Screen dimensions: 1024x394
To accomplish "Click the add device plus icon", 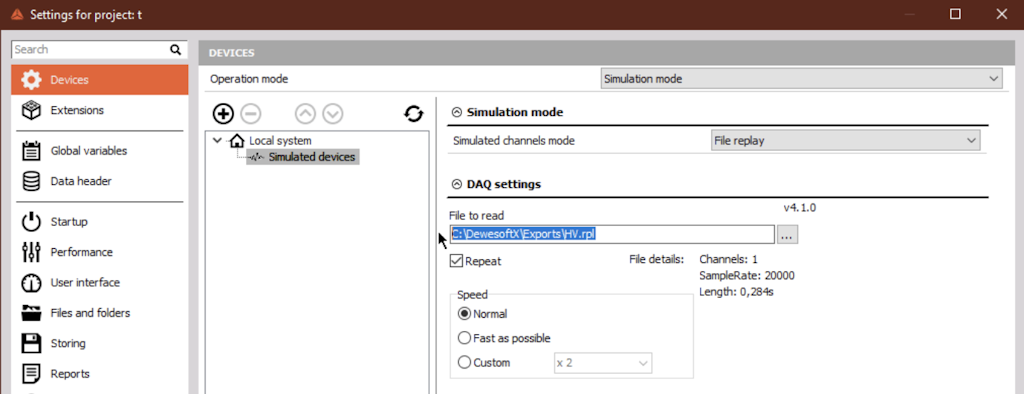I will [x=223, y=114].
